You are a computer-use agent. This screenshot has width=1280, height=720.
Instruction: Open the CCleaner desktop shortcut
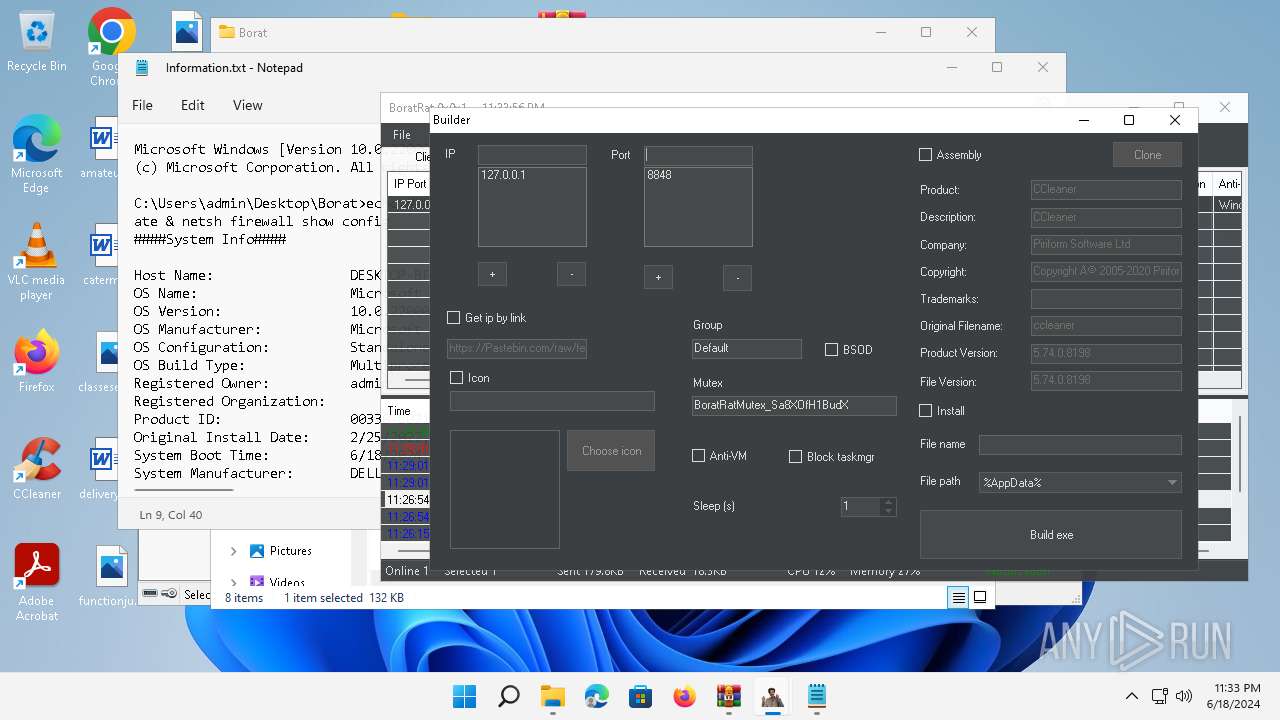[37, 469]
